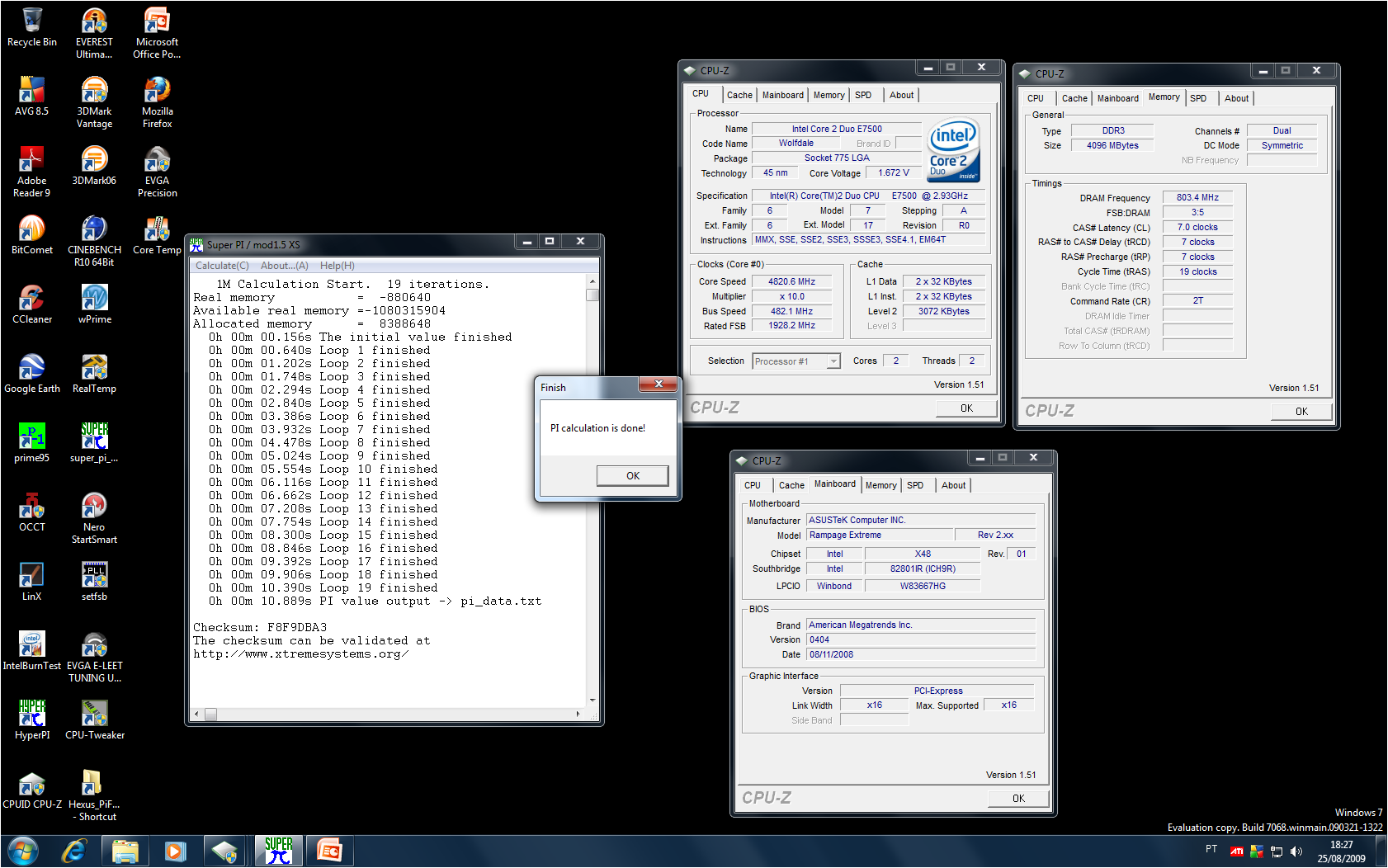Open Microsoft Office PowerPoint shortcut
The height and width of the screenshot is (868, 1388).
pyautogui.click(x=157, y=33)
